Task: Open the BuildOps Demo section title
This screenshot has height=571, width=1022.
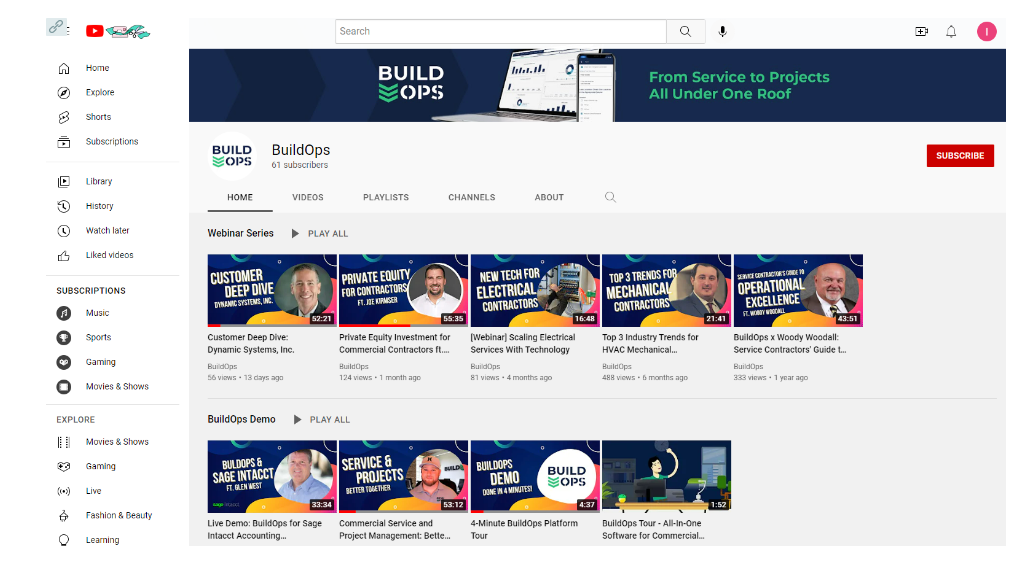Action: [x=241, y=419]
